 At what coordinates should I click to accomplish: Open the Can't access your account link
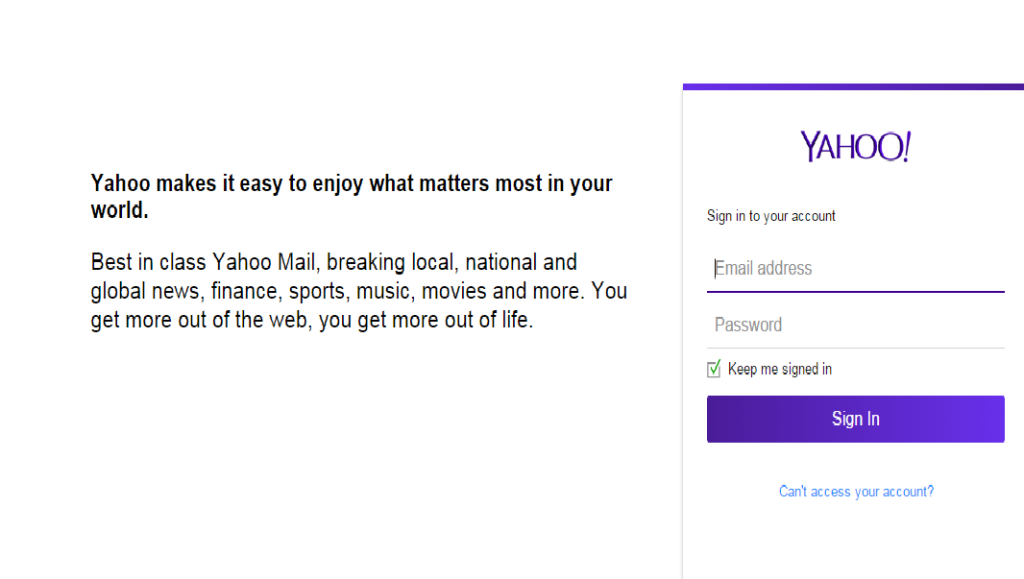[856, 492]
